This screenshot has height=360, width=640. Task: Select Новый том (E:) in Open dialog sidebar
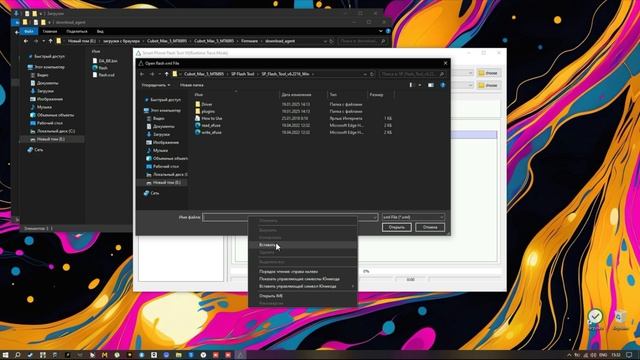coord(163,182)
